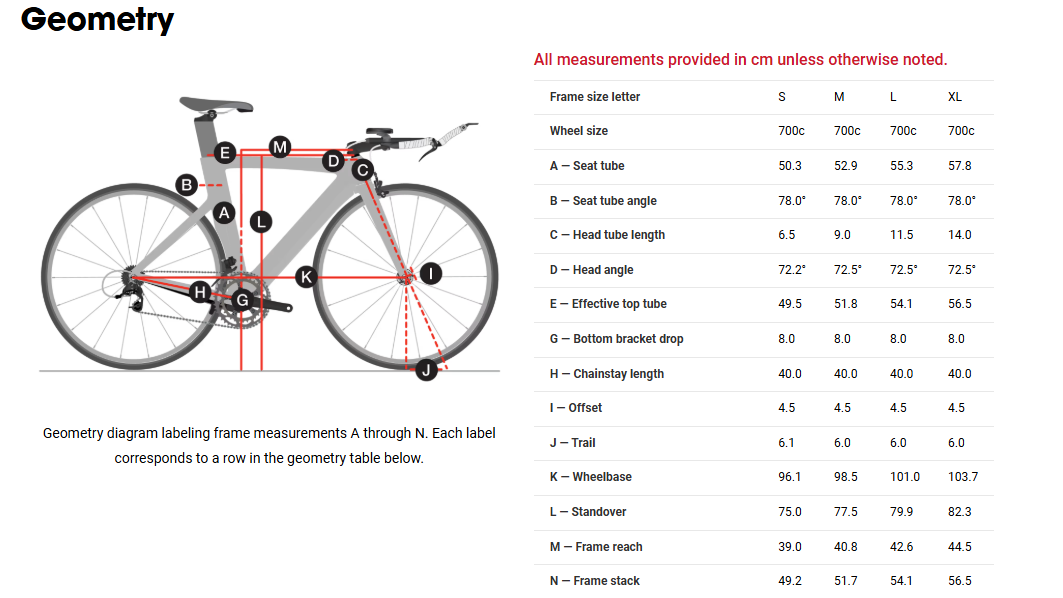Click the "Frame size letter" header cell

tap(595, 97)
